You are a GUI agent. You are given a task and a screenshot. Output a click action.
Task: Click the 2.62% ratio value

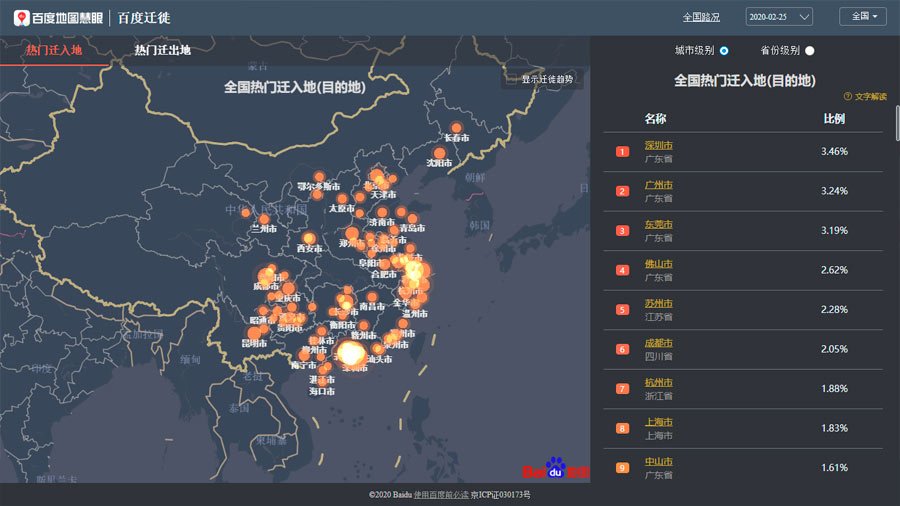(x=834, y=270)
